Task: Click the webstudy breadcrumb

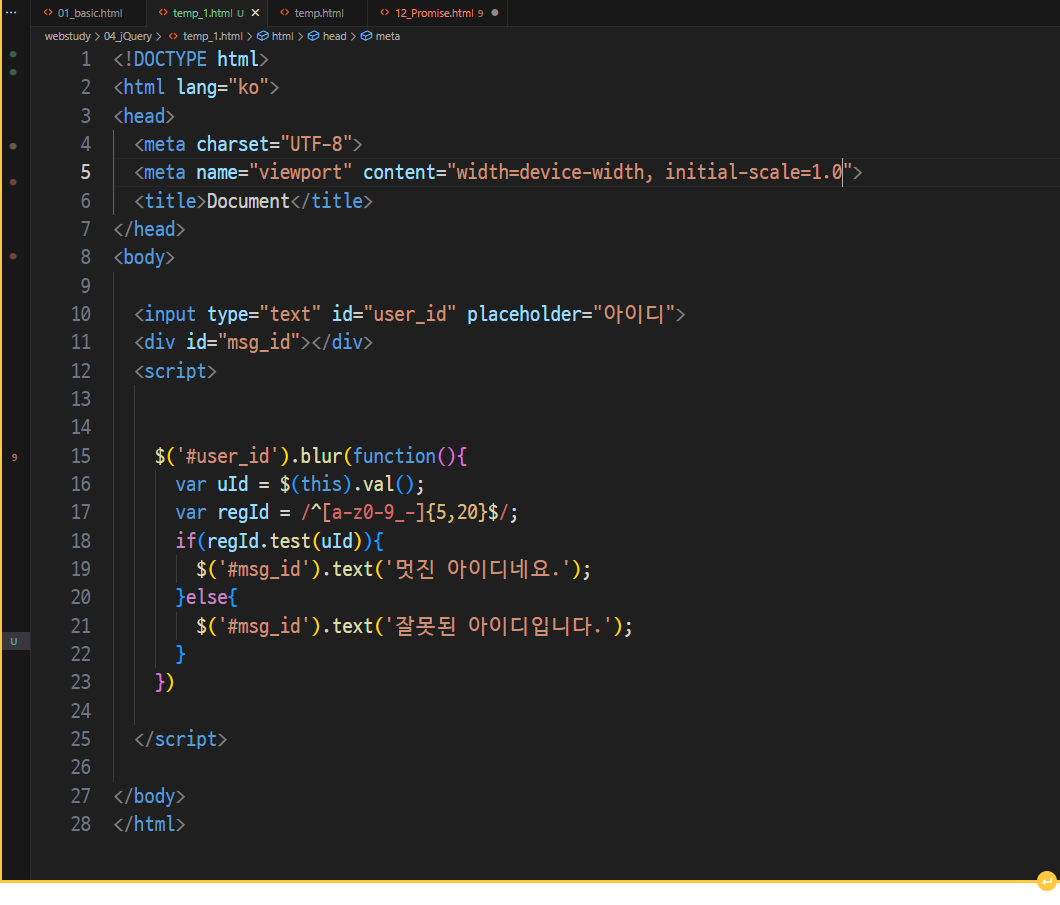Action: pos(67,36)
